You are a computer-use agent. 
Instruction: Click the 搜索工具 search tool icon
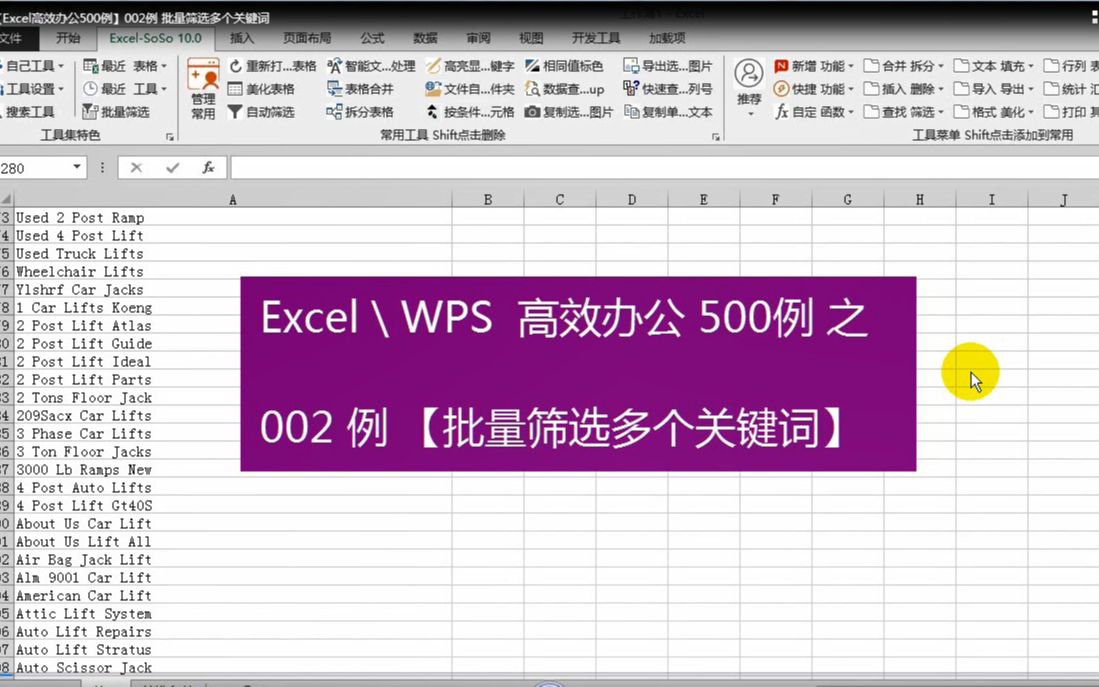pos(28,110)
